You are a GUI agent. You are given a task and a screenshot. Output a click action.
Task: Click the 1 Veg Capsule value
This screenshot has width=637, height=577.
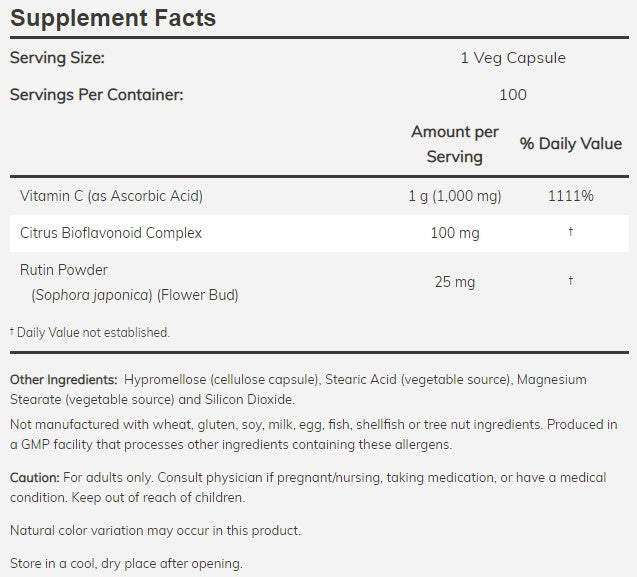(513, 58)
